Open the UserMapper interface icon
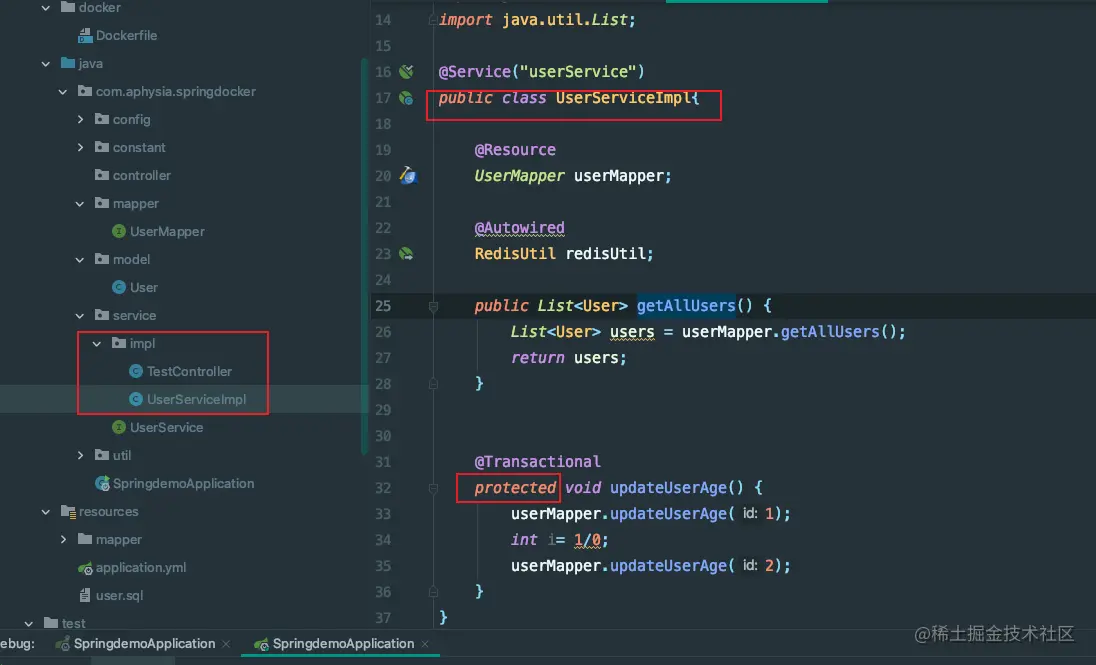This screenshot has width=1096, height=665. [119, 231]
